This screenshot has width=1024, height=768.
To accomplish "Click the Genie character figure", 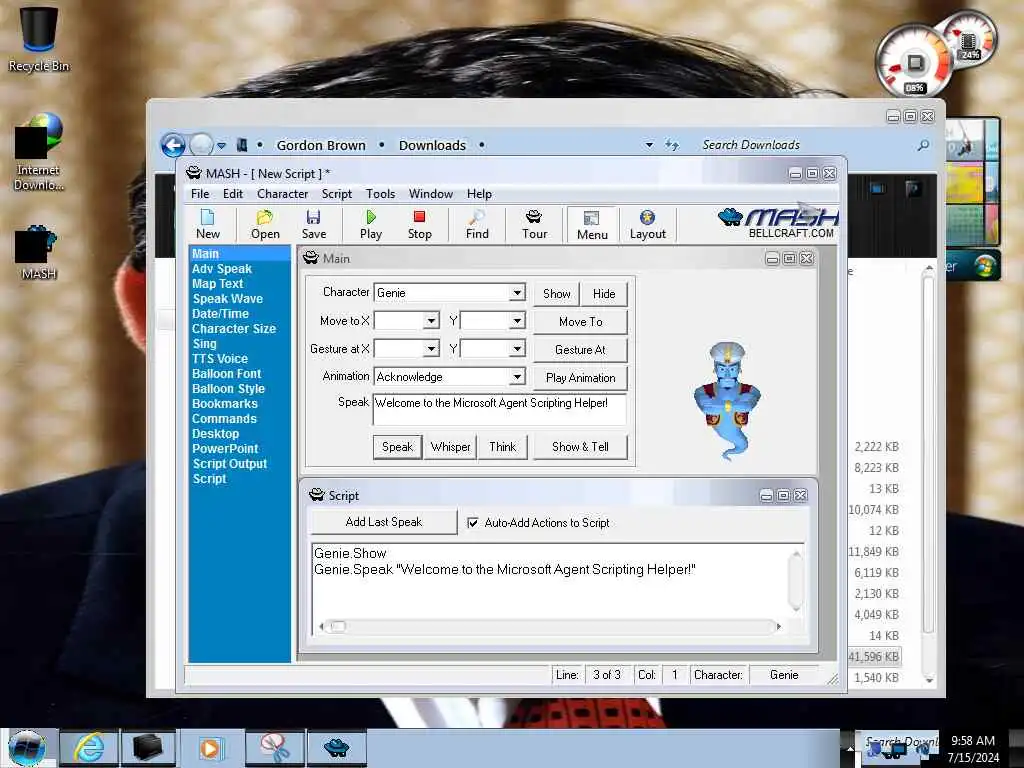I will pyautogui.click(x=727, y=400).
